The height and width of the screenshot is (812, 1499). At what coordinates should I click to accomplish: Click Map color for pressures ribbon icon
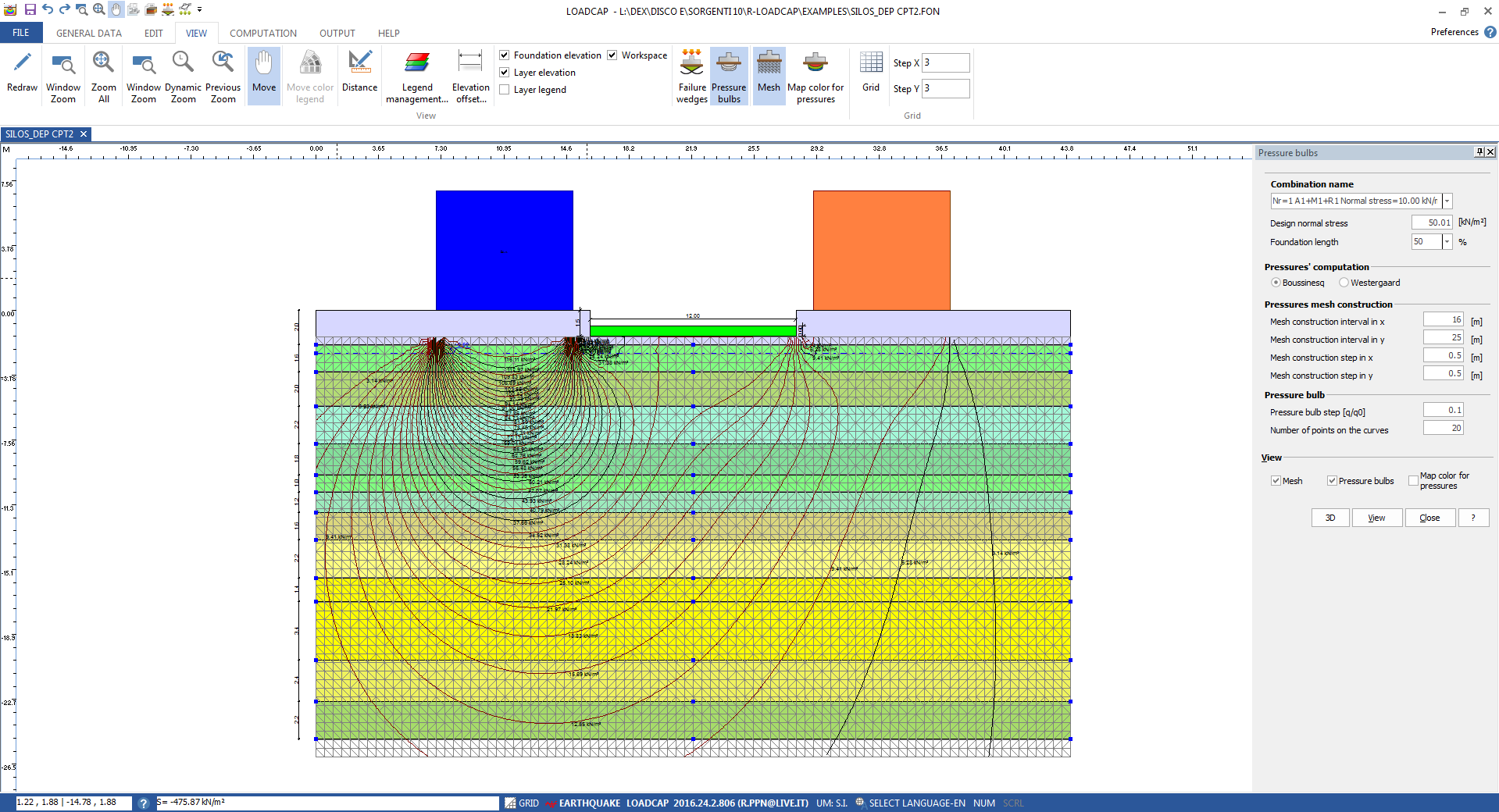[x=816, y=62]
